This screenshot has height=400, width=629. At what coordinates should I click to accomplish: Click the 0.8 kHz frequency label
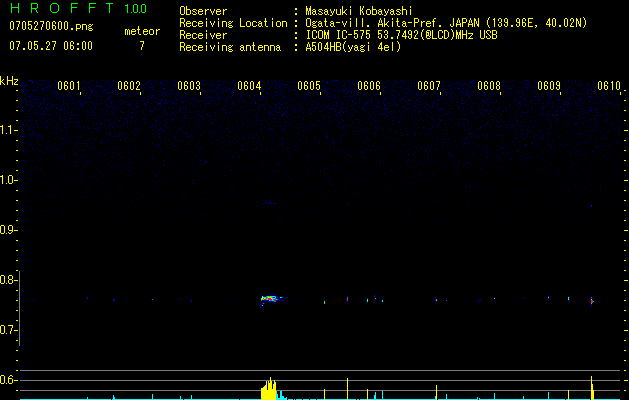[x=9, y=280]
